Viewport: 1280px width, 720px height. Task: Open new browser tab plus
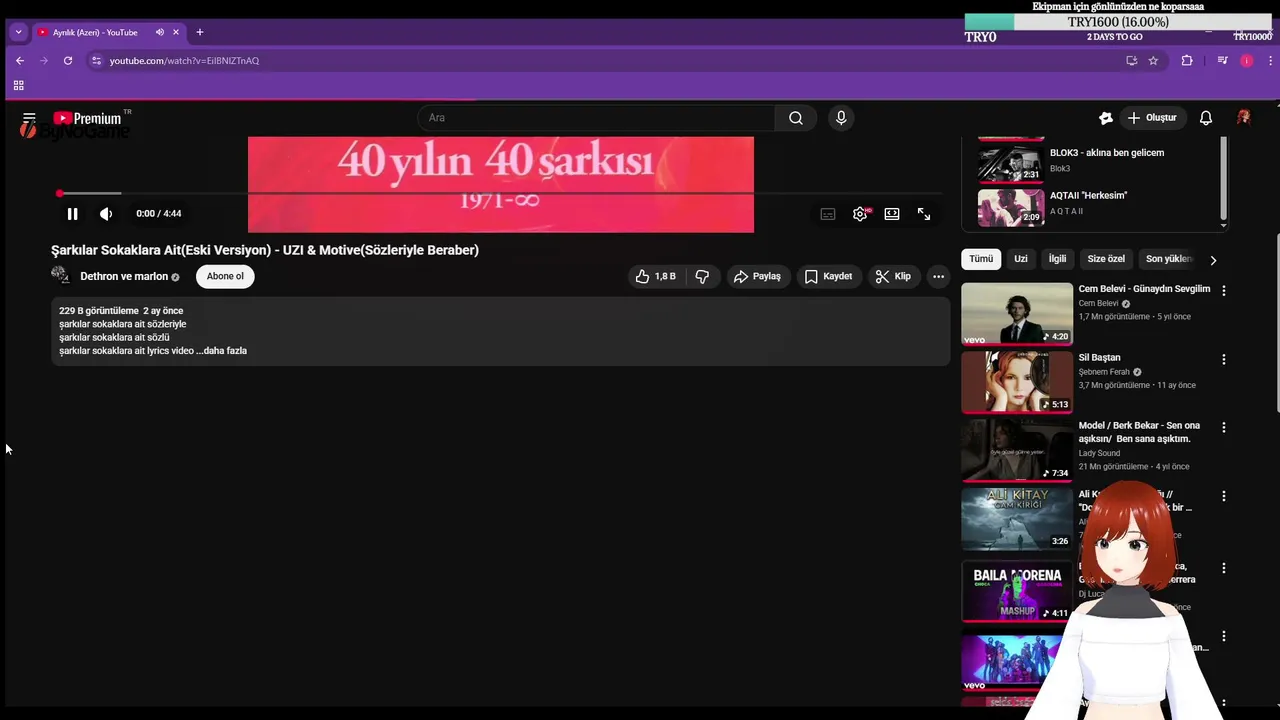point(200,32)
